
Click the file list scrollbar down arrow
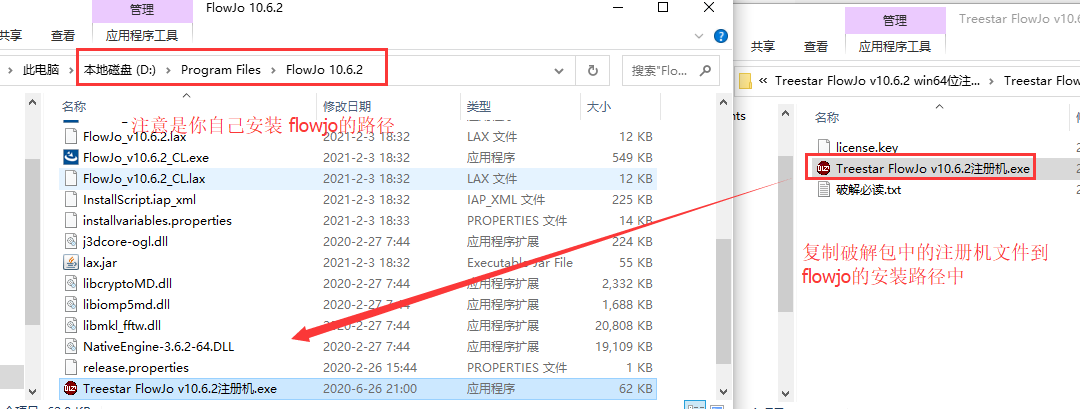click(x=723, y=390)
